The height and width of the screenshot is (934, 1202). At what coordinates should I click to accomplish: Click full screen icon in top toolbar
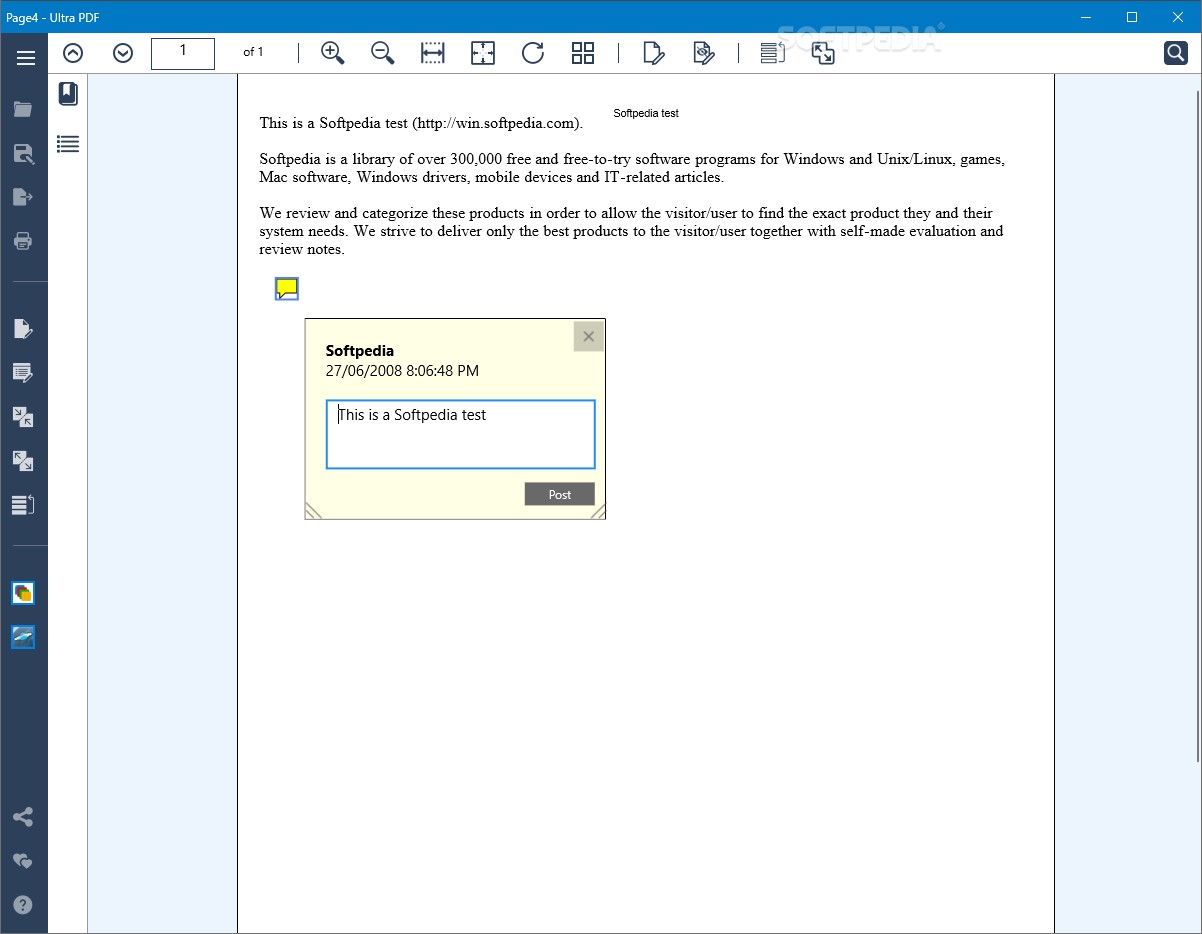[823, 53]
